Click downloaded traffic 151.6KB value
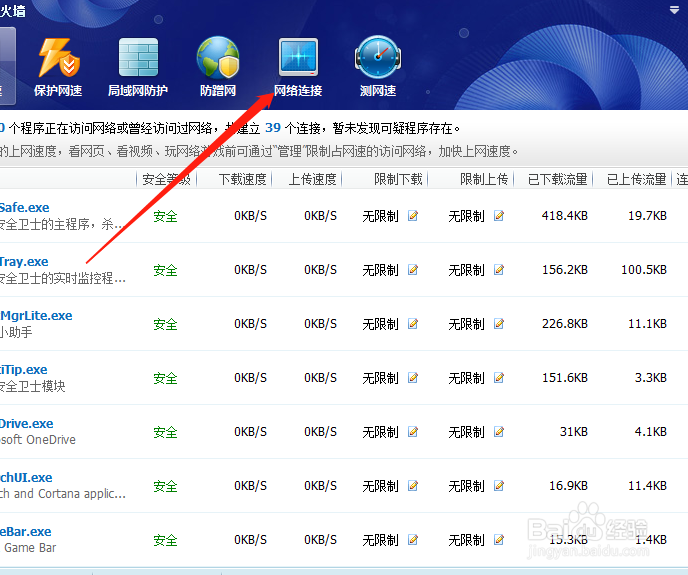This screenshot has width=688, height=575. (565, 377)
